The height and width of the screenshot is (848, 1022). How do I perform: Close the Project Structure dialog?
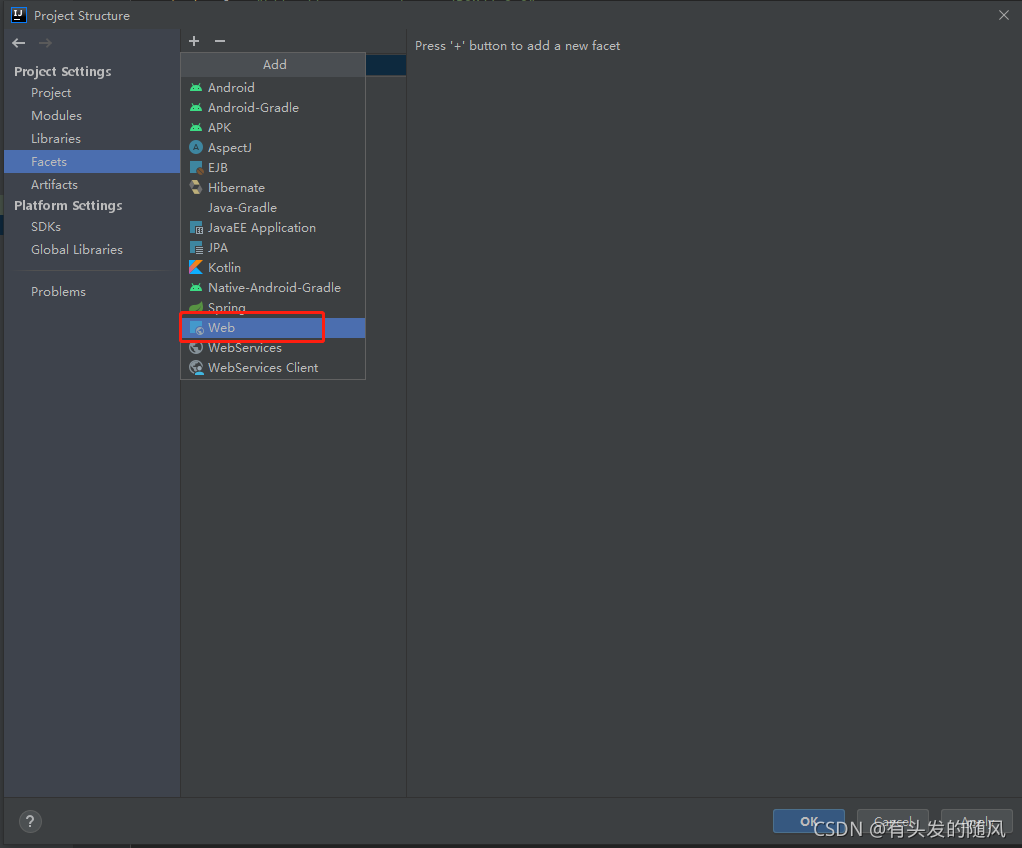(1004, 15)
